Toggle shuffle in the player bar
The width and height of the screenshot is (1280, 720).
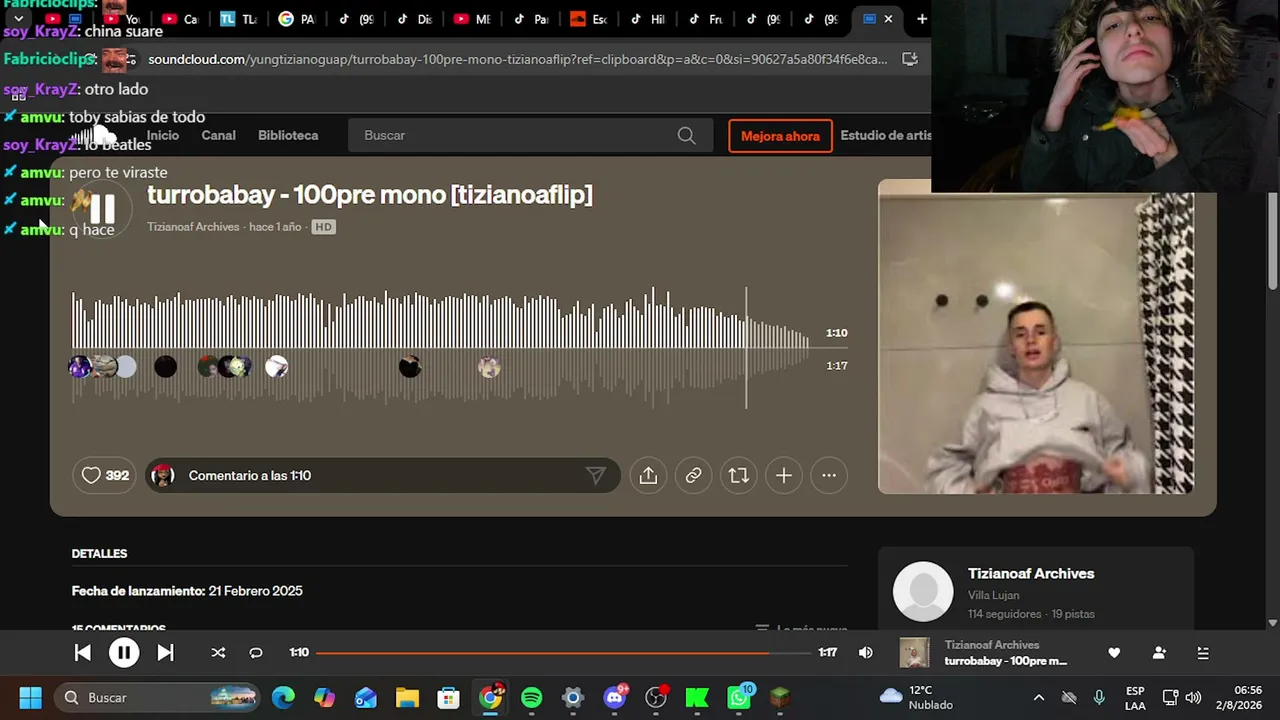click(x=218, y=653)
